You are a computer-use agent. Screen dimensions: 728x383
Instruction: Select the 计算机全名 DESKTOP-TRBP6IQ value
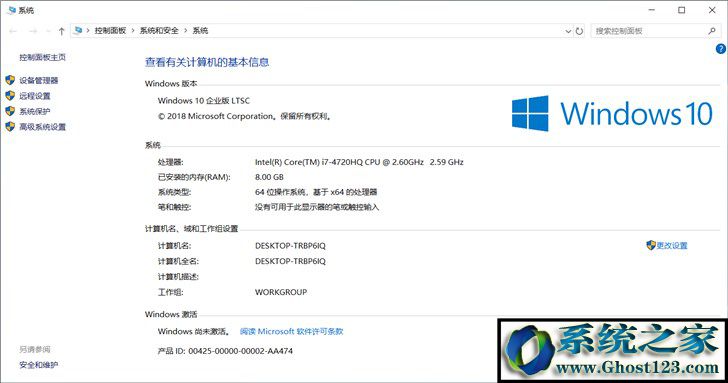point(290,261)
